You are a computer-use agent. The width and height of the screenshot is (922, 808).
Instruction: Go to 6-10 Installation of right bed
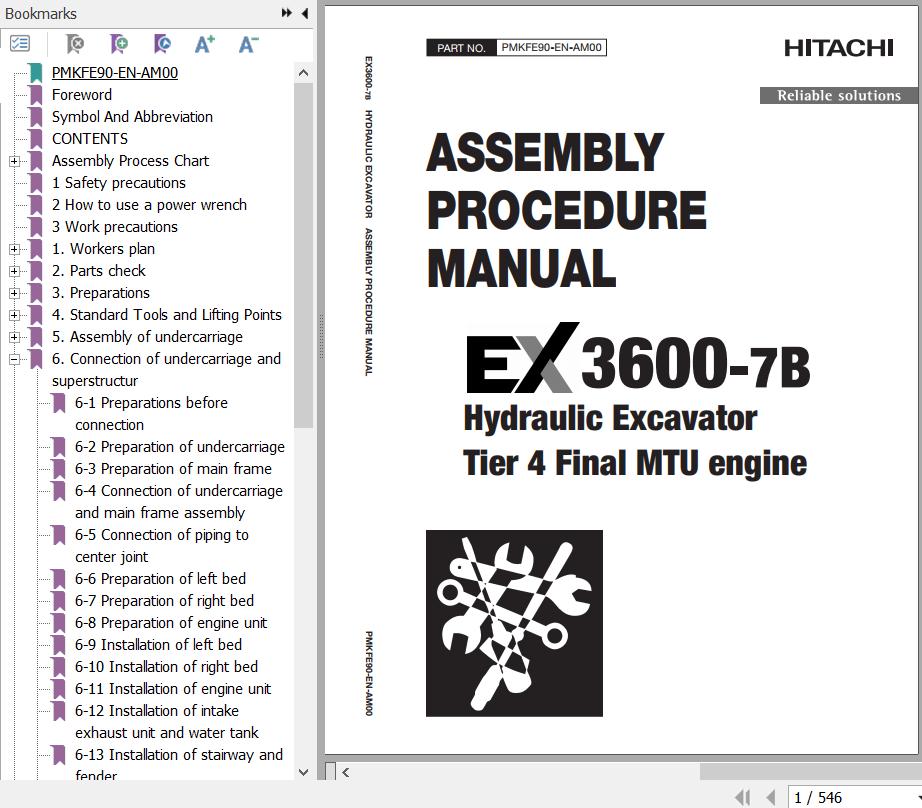coord(166,667)
